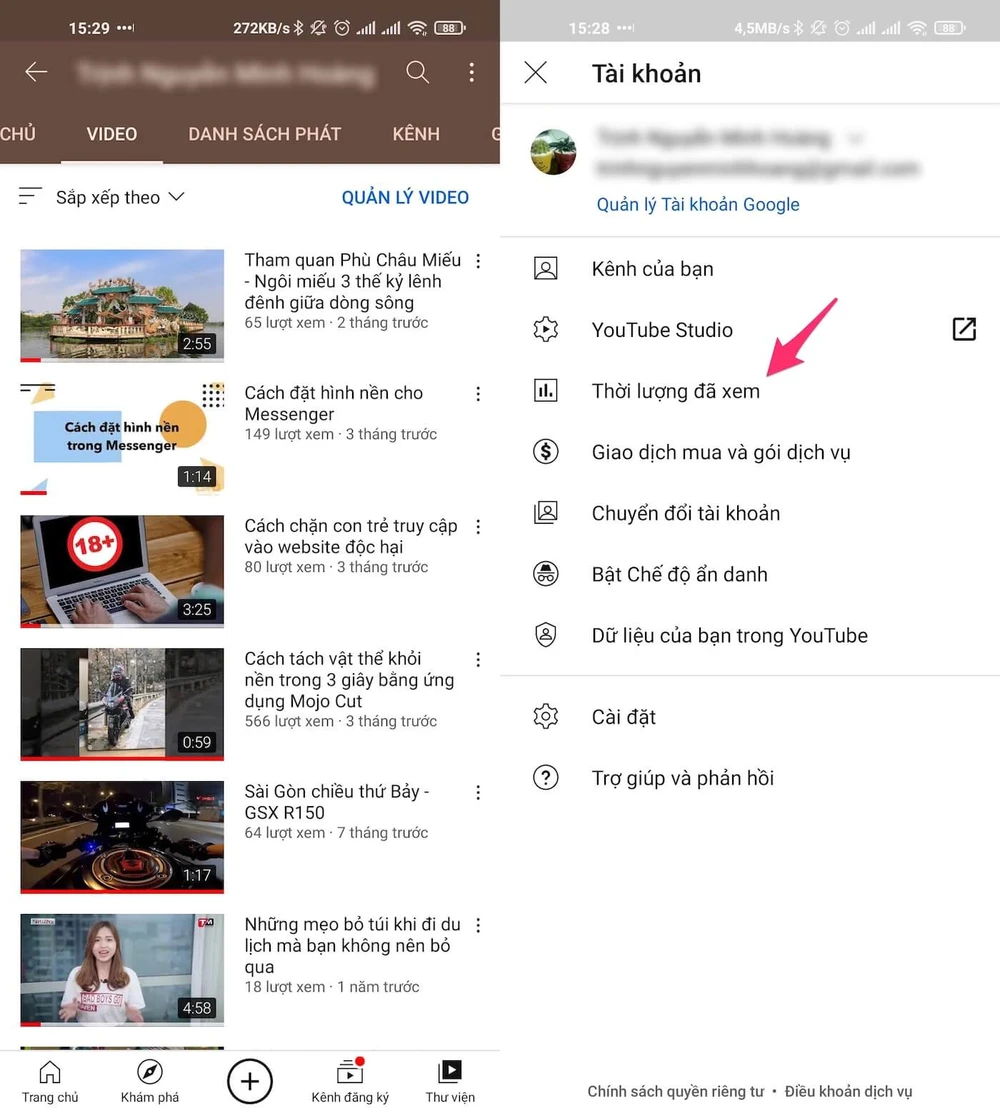Viewport: 1000px width, 1111px height.
Task: Open Cài đặt settings
Action: click(623, 717)
